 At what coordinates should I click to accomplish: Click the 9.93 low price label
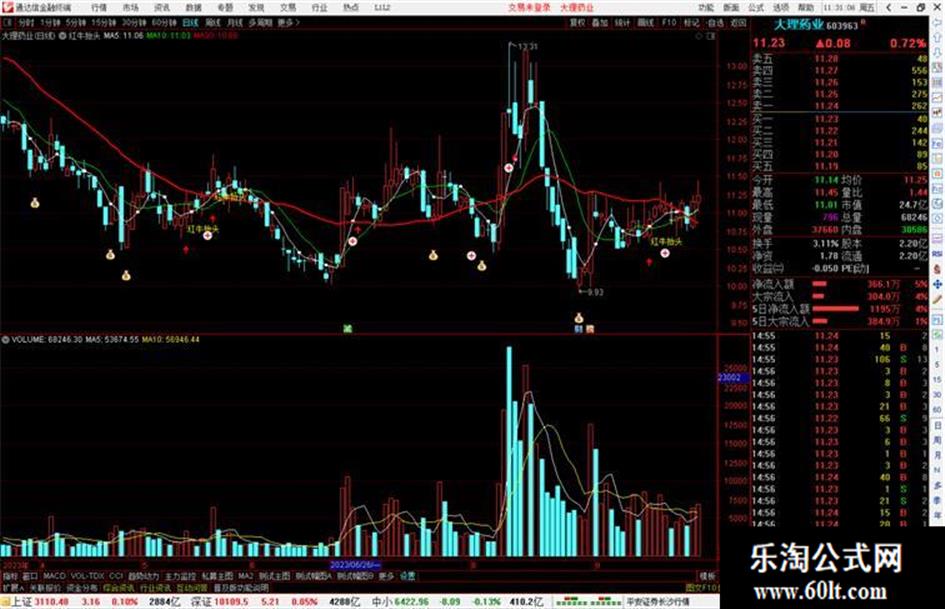coord(595,292)
